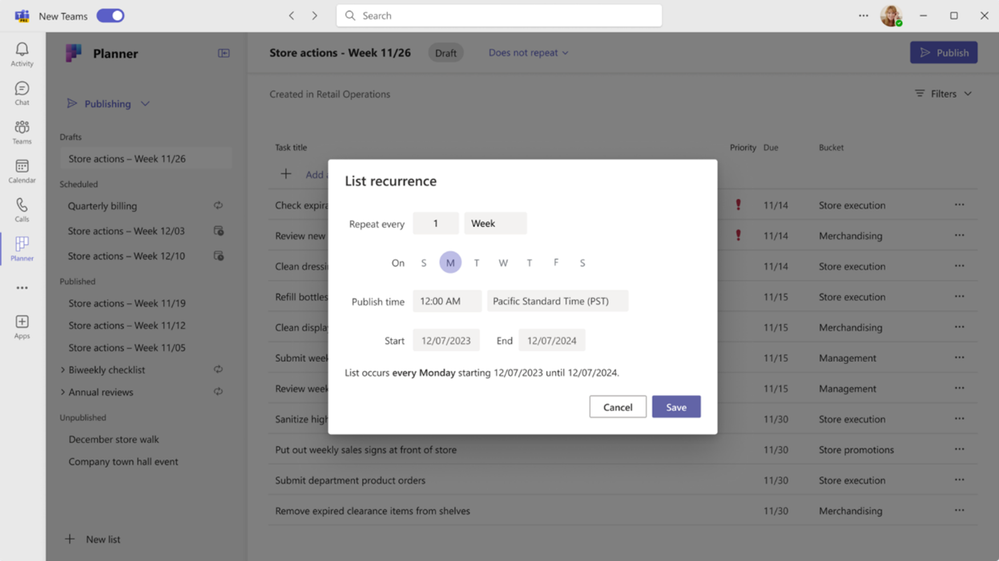This screenshot has height=561, width=999.
Task: Open the 12:00 AM publish time dropdown
Action: [x=447, y=301]
